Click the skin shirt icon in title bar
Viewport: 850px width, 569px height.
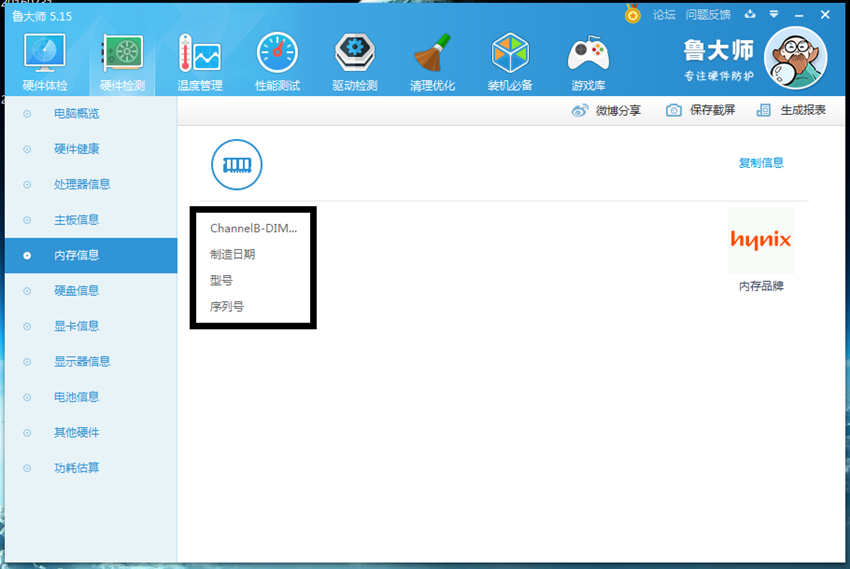pyautogui.click(x=750, y=14)
